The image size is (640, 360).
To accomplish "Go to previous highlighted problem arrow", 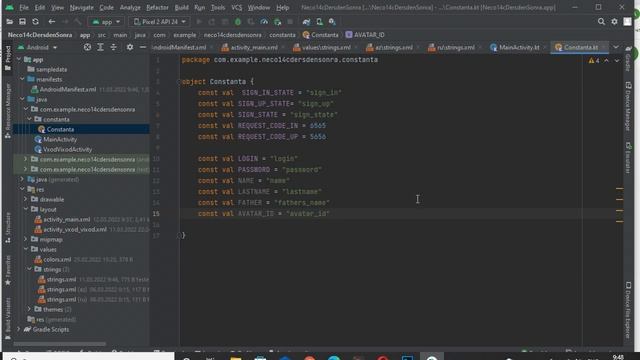I will pos(607,60).
